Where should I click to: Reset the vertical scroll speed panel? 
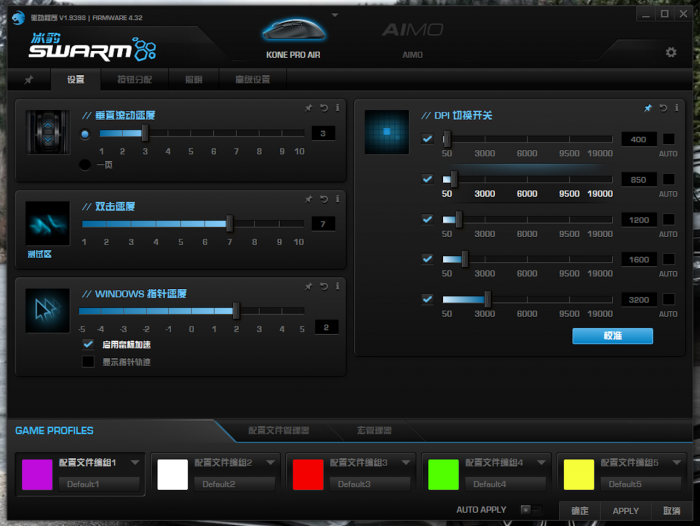(x=324, y=108)
